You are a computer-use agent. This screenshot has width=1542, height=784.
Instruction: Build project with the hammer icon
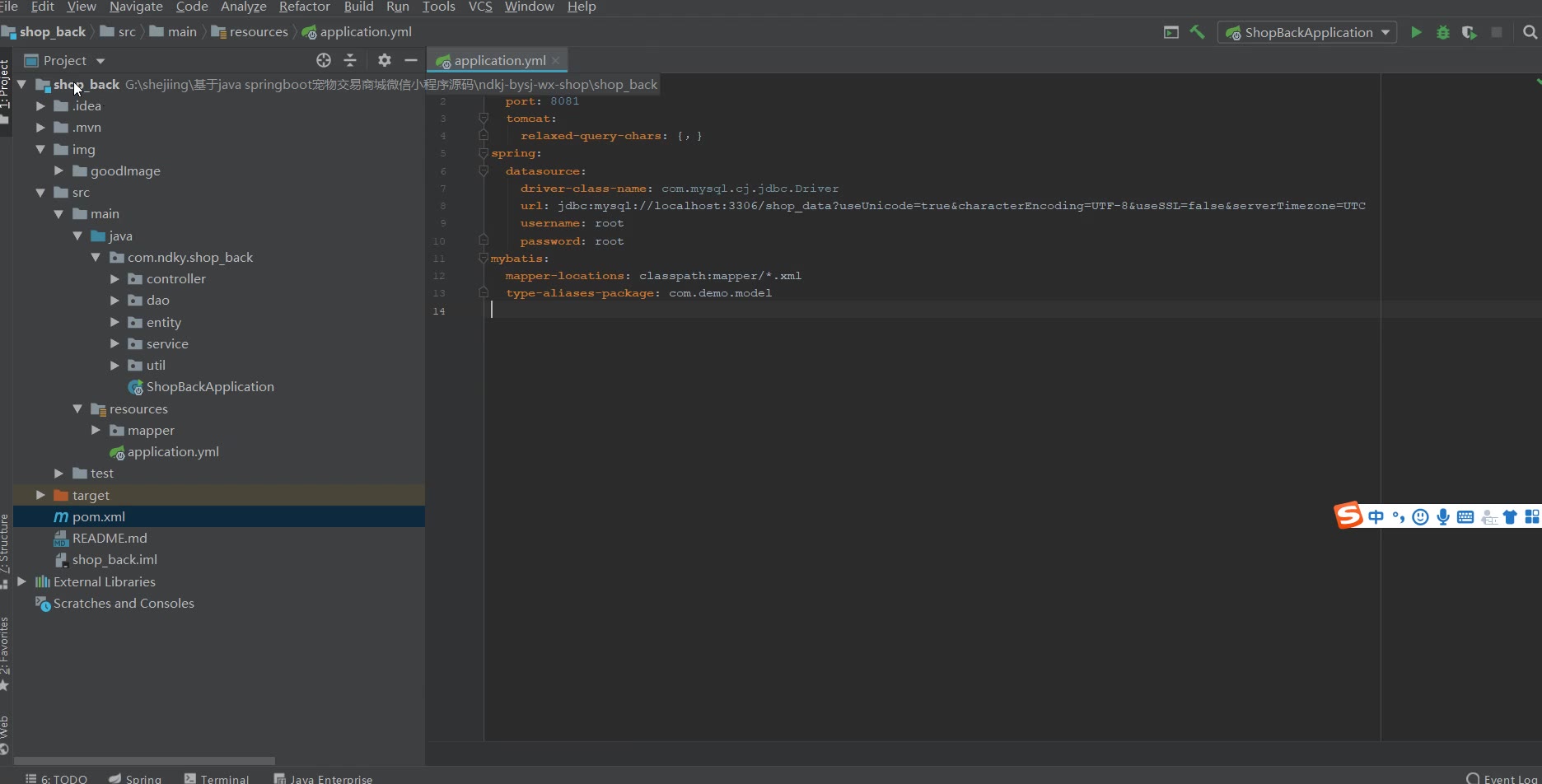[1197, 32]
